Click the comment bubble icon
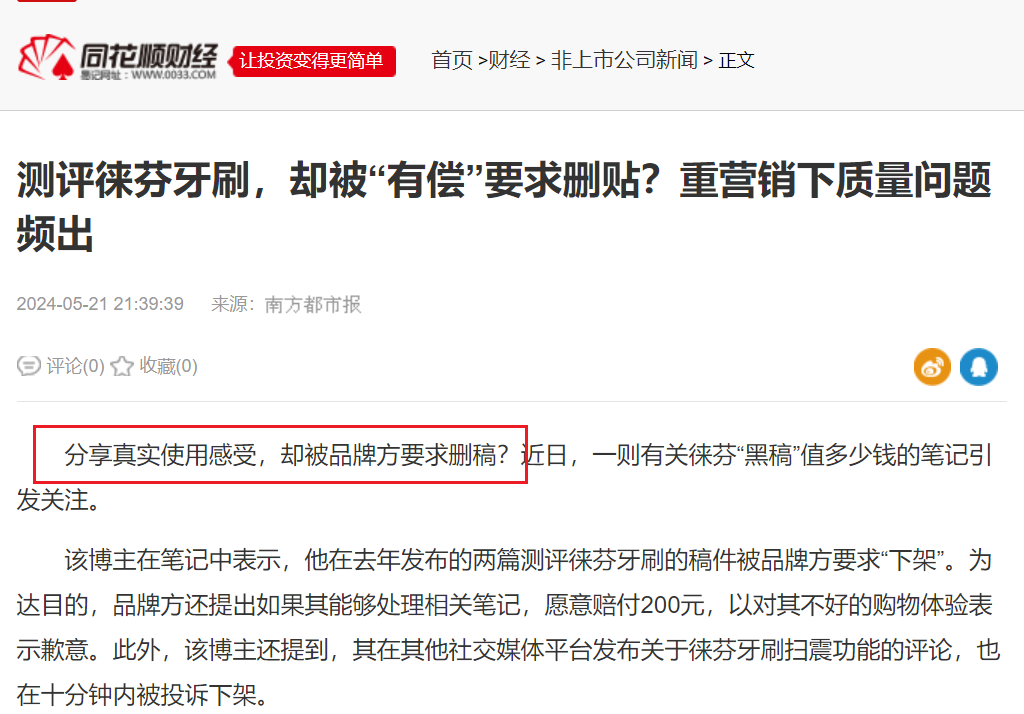1024x714 pixels. pyautogui.click(x=29, y=366)
